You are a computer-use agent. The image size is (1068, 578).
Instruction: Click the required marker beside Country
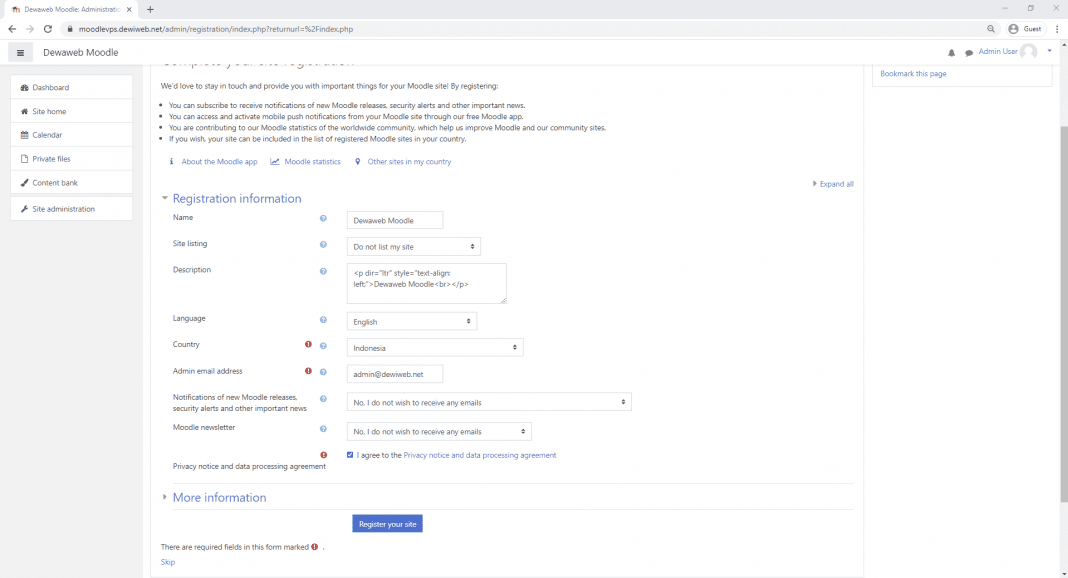click(x=308, y=344)
